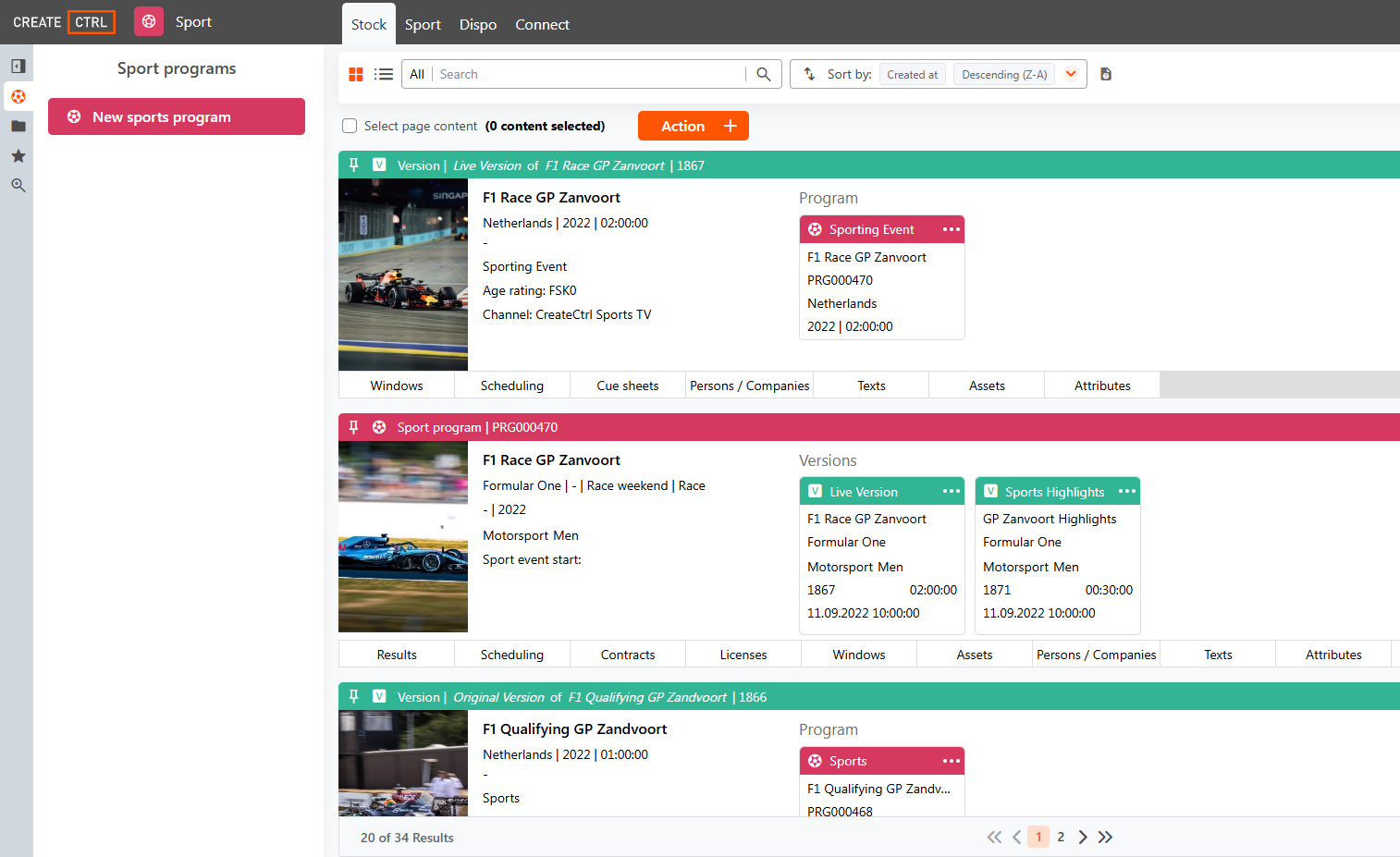
Task: Select results page 1
Action: (x=1038, y=837)
